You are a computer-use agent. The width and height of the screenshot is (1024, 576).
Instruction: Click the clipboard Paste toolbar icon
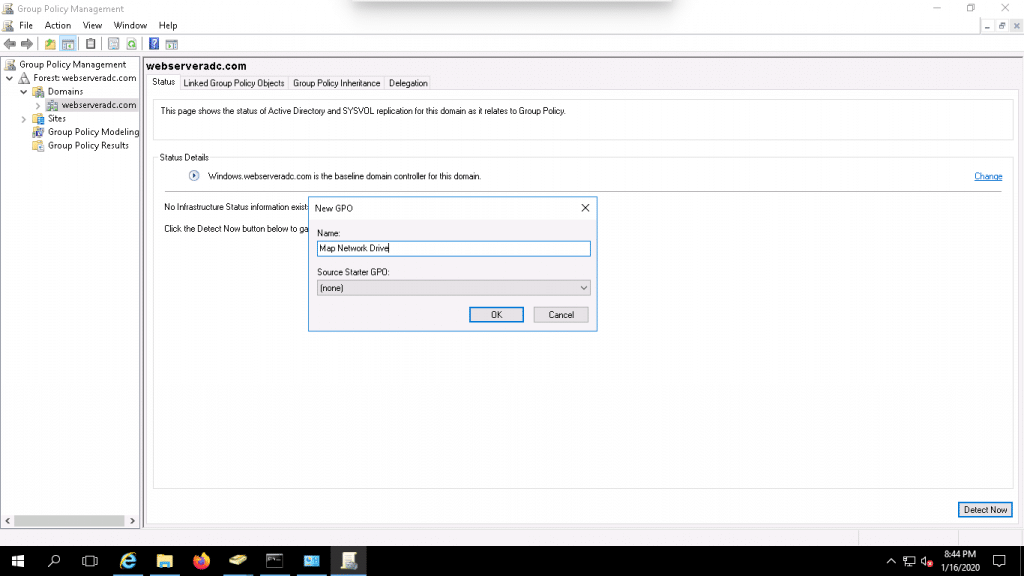91,44
